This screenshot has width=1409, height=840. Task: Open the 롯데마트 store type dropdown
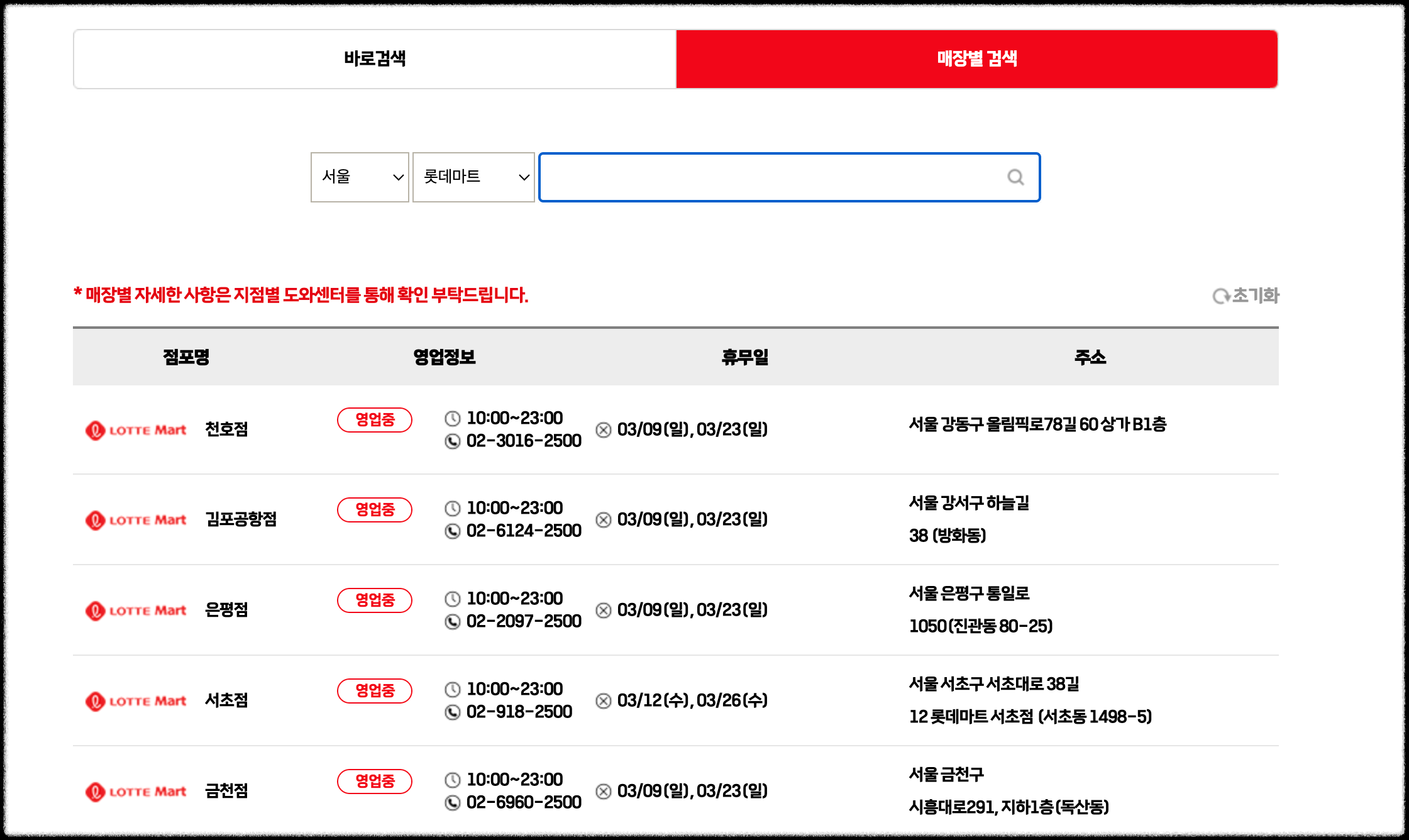click(473, 177)
